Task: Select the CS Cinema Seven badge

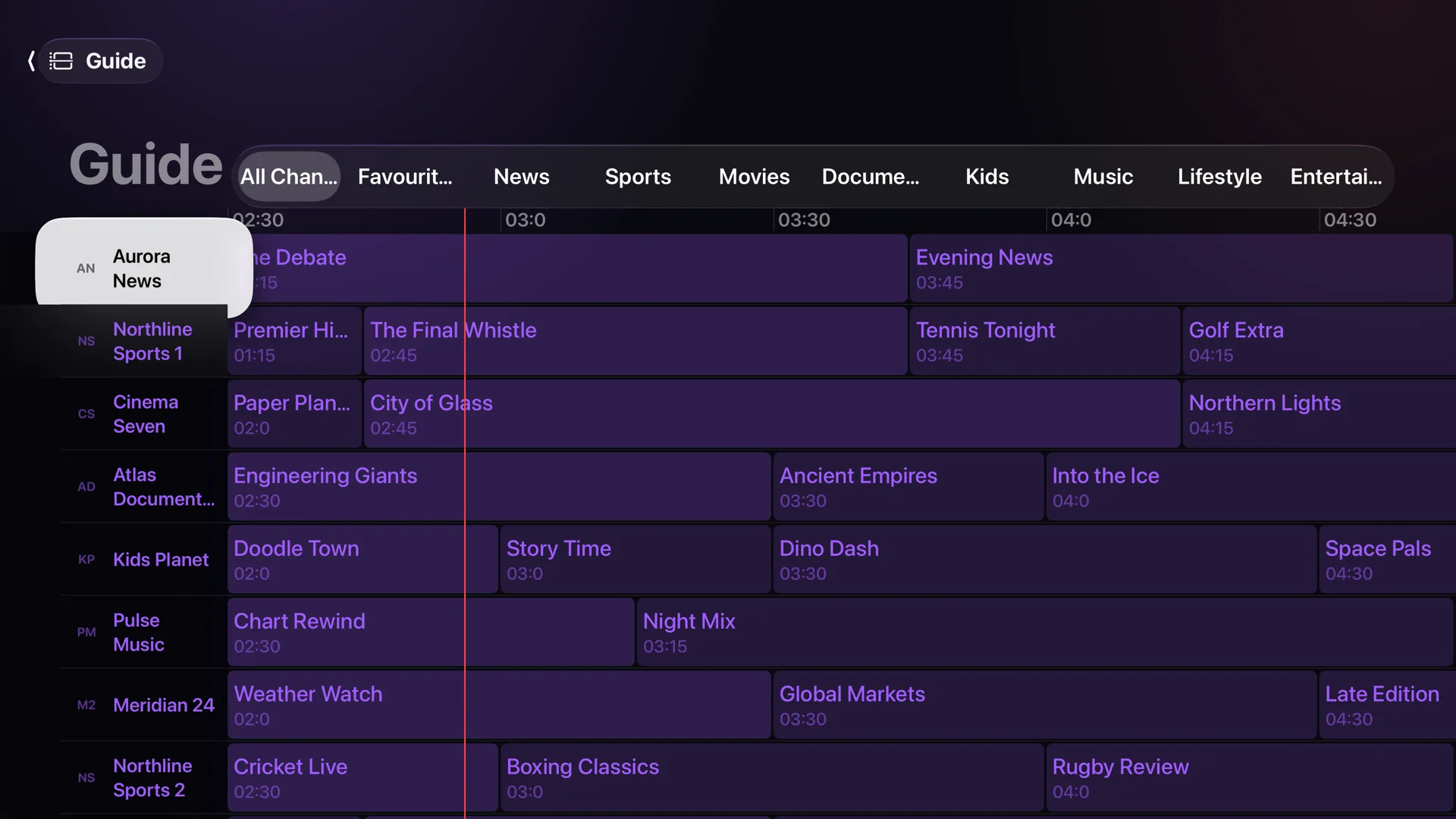Action: point(86,414)
